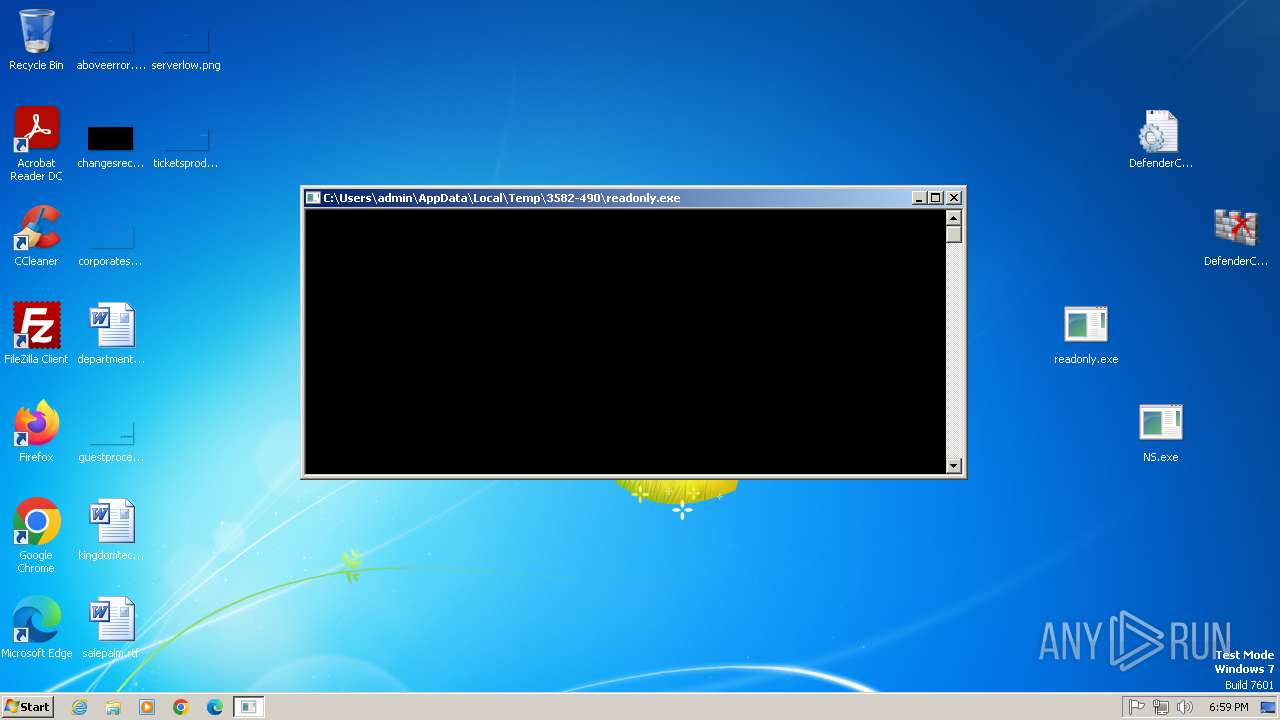Select the changesrec black thumbnail file

click(x=111, y=145)
